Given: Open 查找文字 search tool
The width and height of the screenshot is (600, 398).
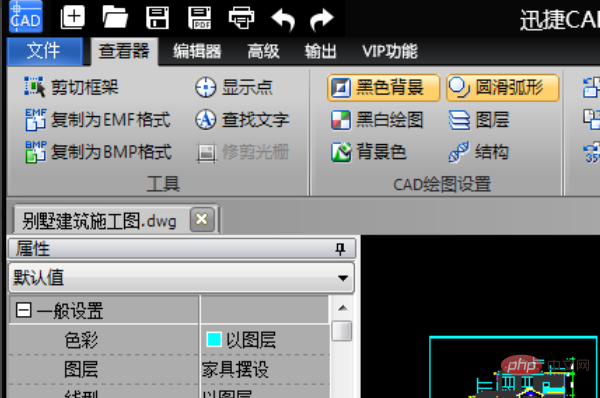Looking at the screenshot, I should tap(242, 120).
